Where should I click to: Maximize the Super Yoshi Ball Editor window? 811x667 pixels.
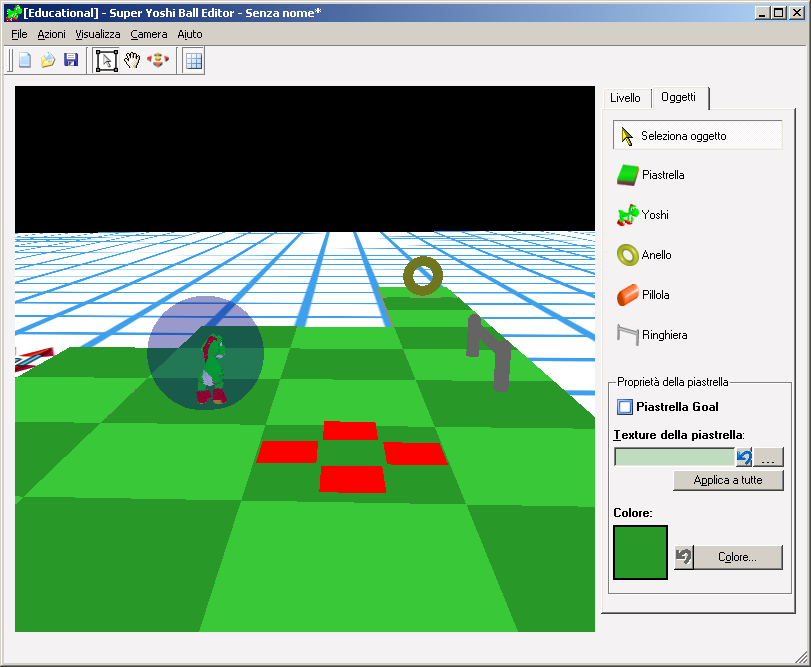click(x=778, y=13)
